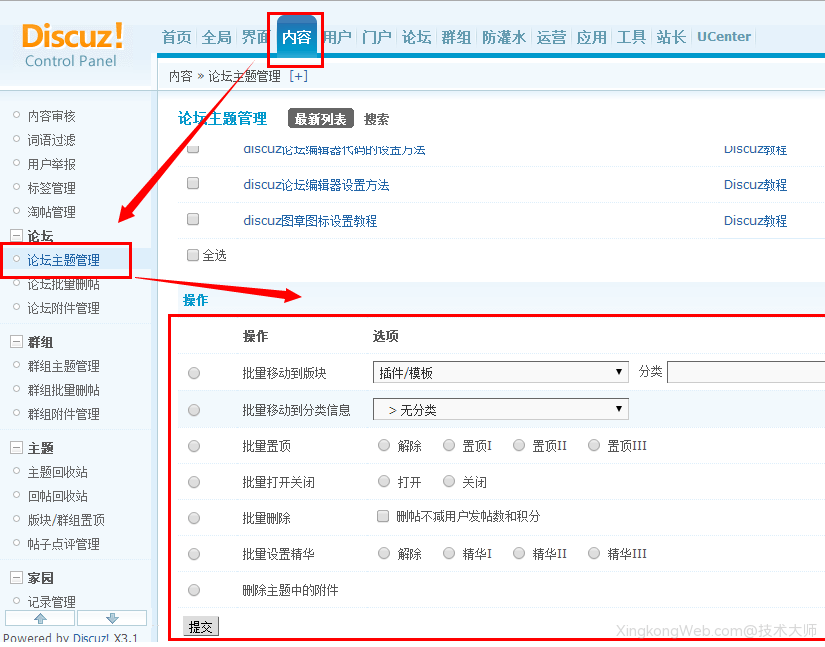Click the 最新列表 button
This screenshot has height=647, width=825.
click(x=321, y=118)
